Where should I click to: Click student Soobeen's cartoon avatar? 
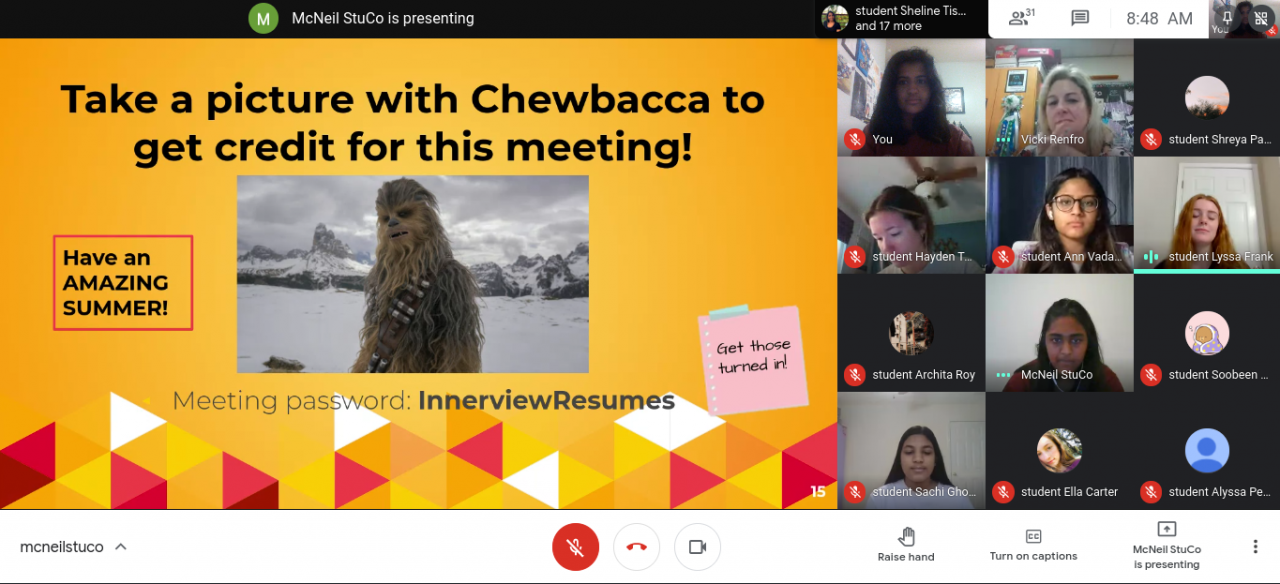(1207, 333)
